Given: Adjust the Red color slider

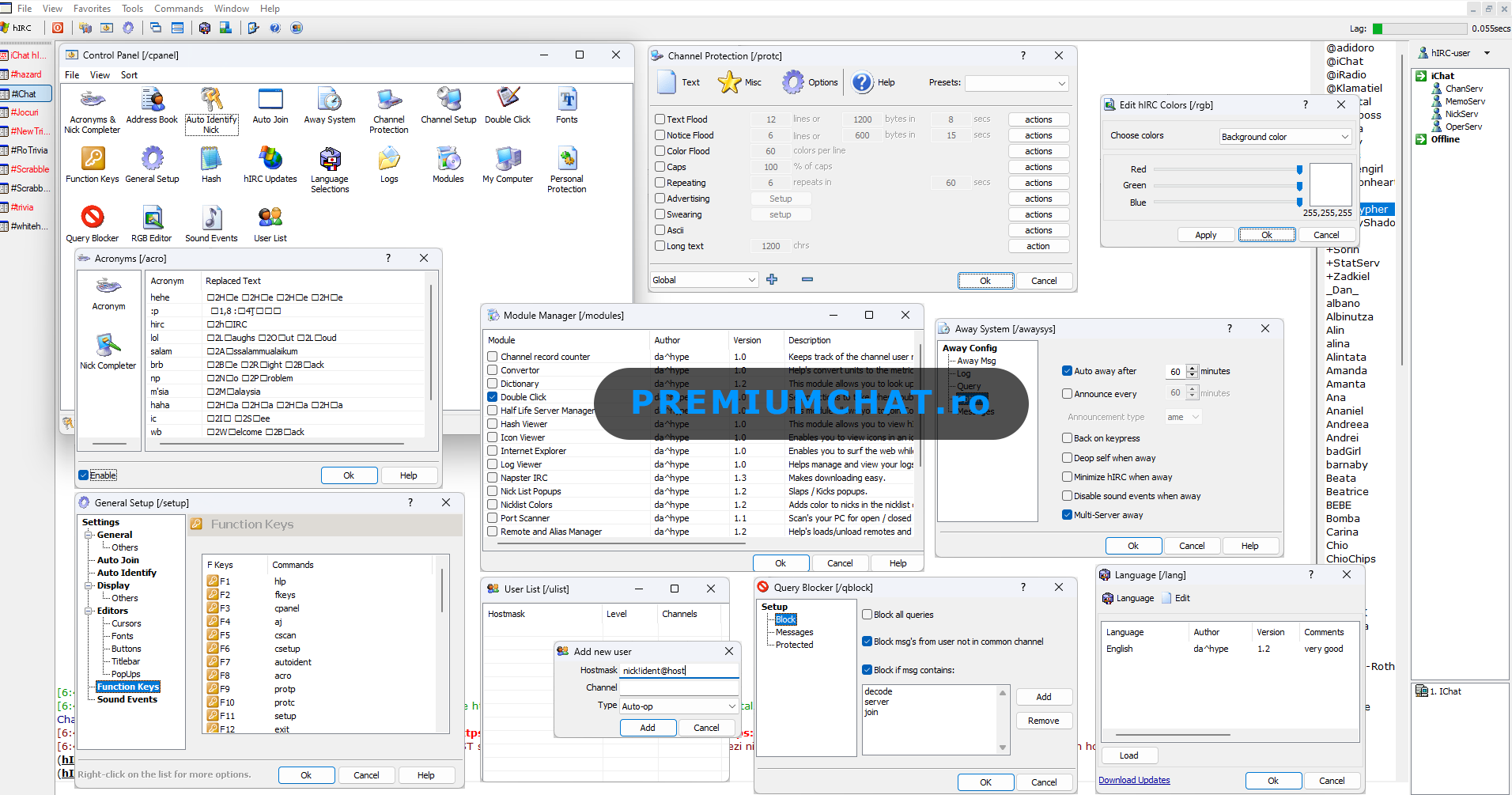Looking at the screenshot, I should [x=1299, y=169].
